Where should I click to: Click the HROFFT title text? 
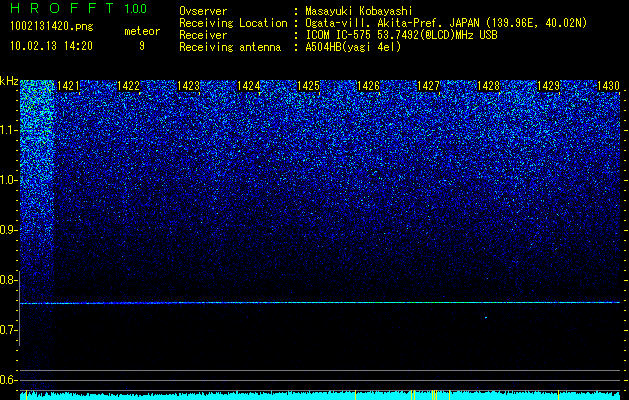pyautogui.click(x=62, y=8)
